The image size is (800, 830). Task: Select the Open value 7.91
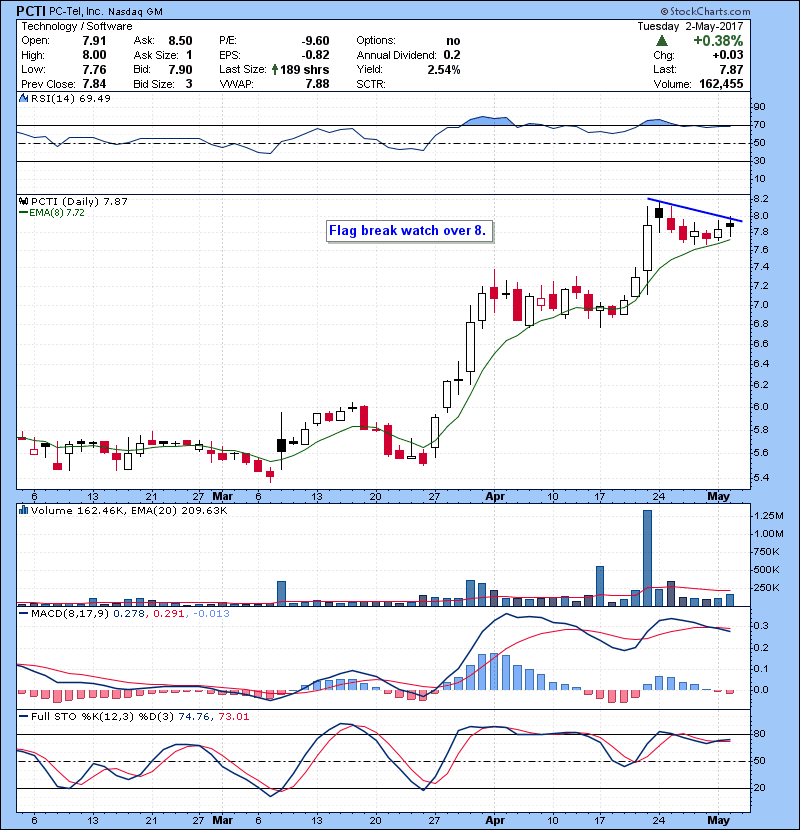click(94, 41)
